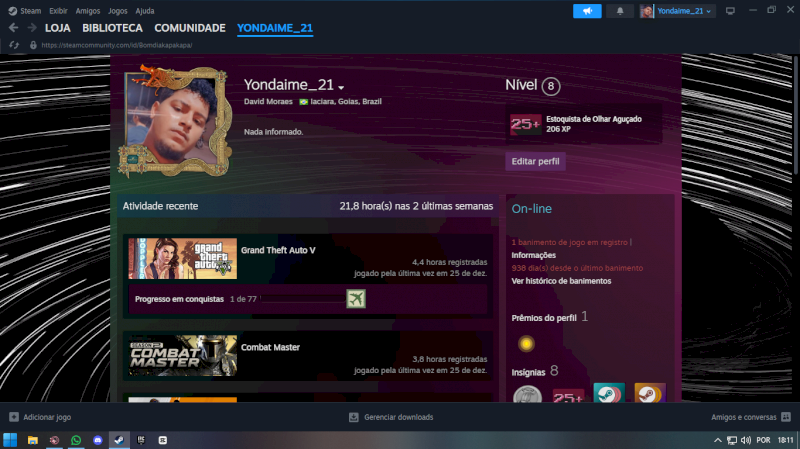Click the download icon by Gerenciar downloads
The image size is (800, 449).
(x=354, y=417)
